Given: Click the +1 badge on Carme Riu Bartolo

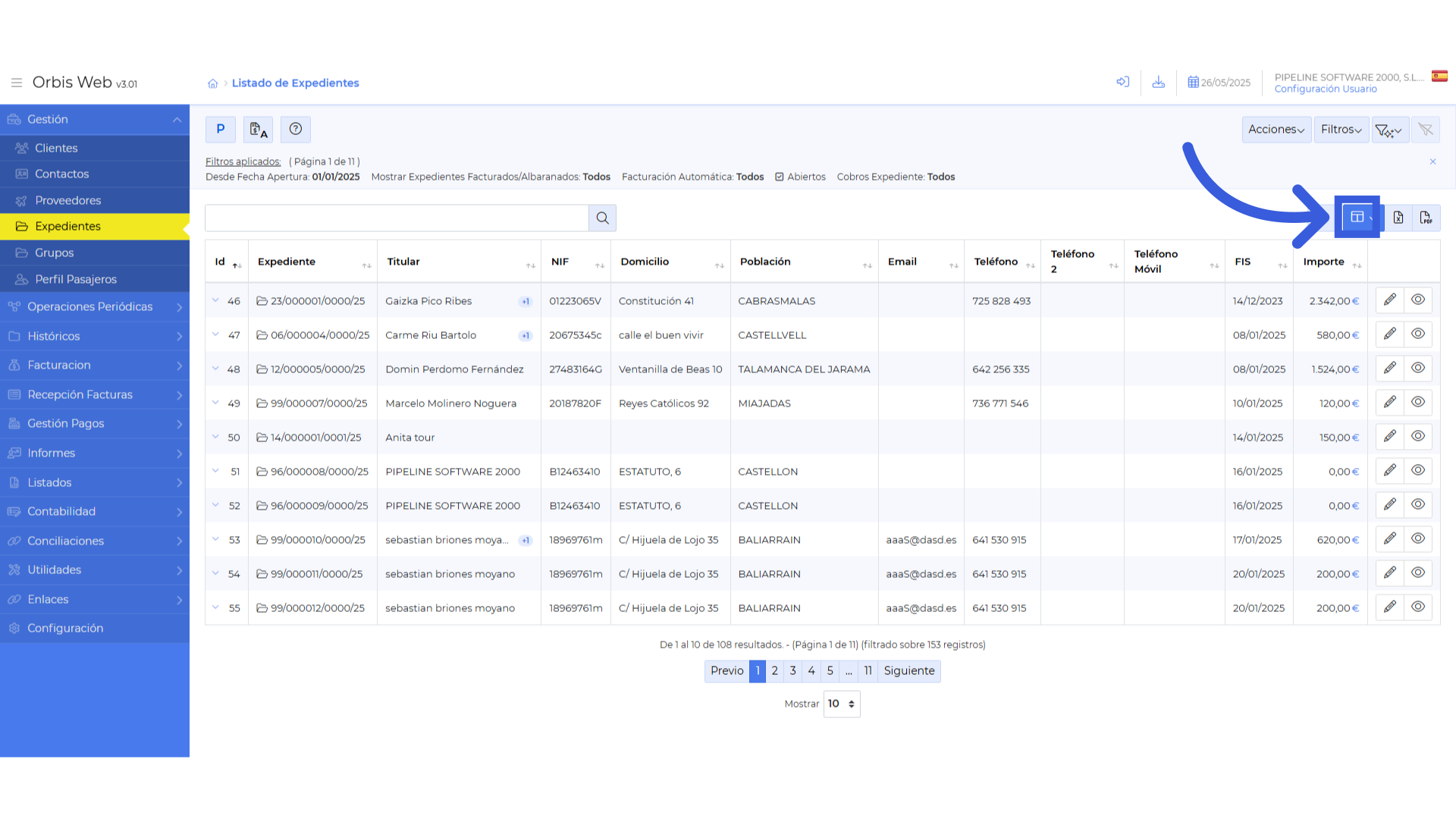Looking at the screenshot, I should [x=526, y=336].
